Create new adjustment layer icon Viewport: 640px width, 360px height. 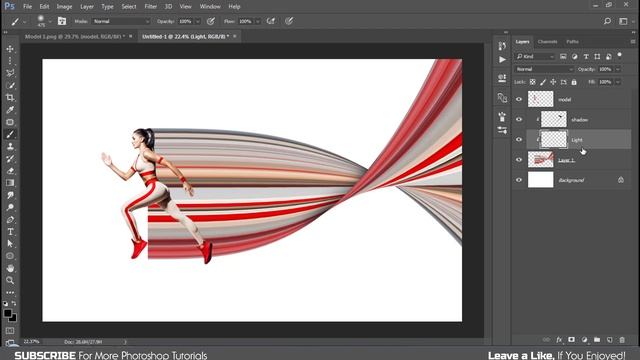(584, 340)
